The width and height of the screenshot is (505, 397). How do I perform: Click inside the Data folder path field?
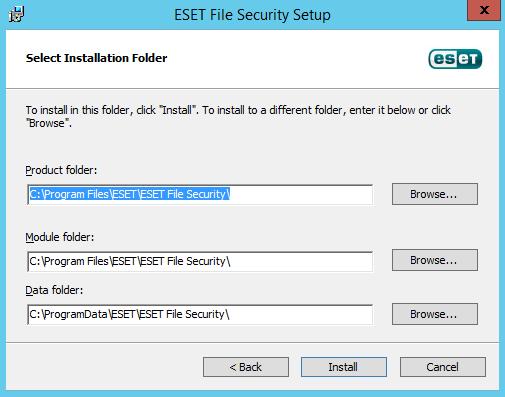point(200,314)
